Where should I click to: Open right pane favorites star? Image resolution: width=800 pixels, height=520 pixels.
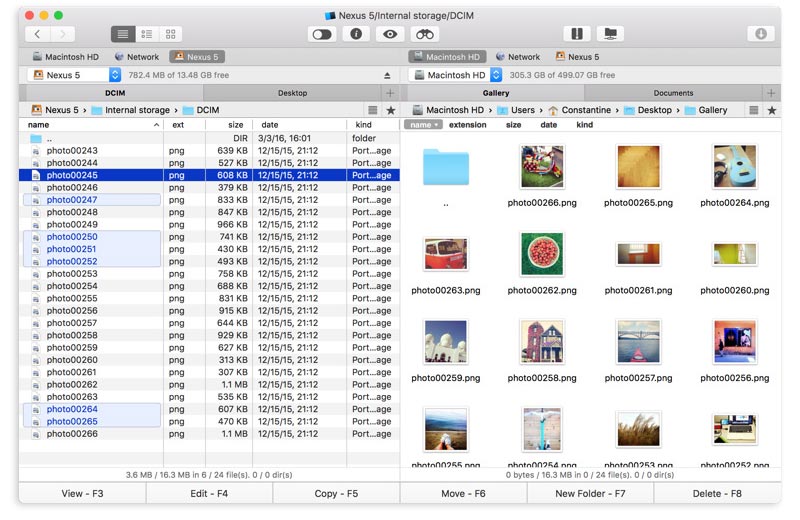(x=772, y=110)
